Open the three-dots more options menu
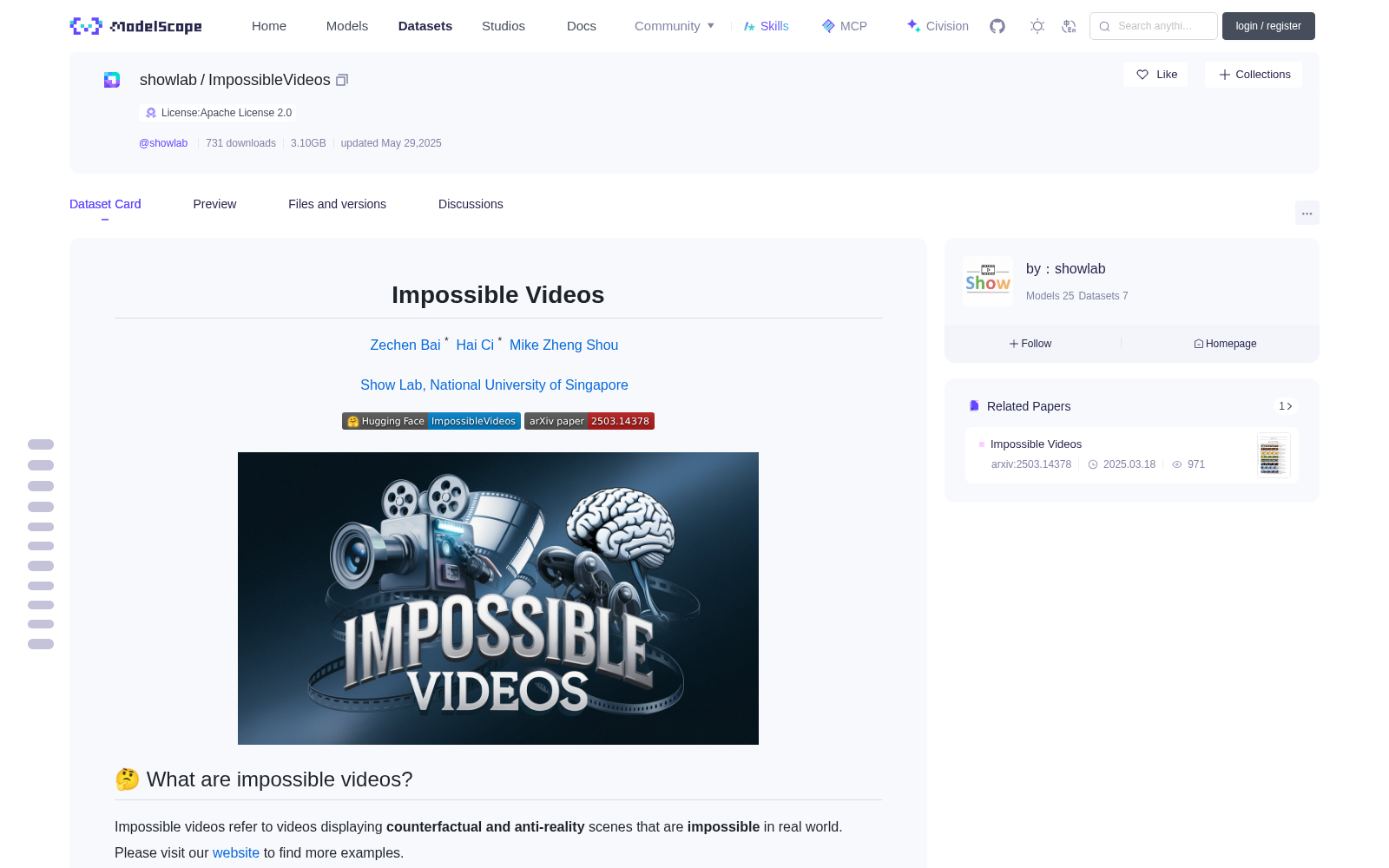The height and width of the screenshot is (868, 1389). click(1307, 213)
